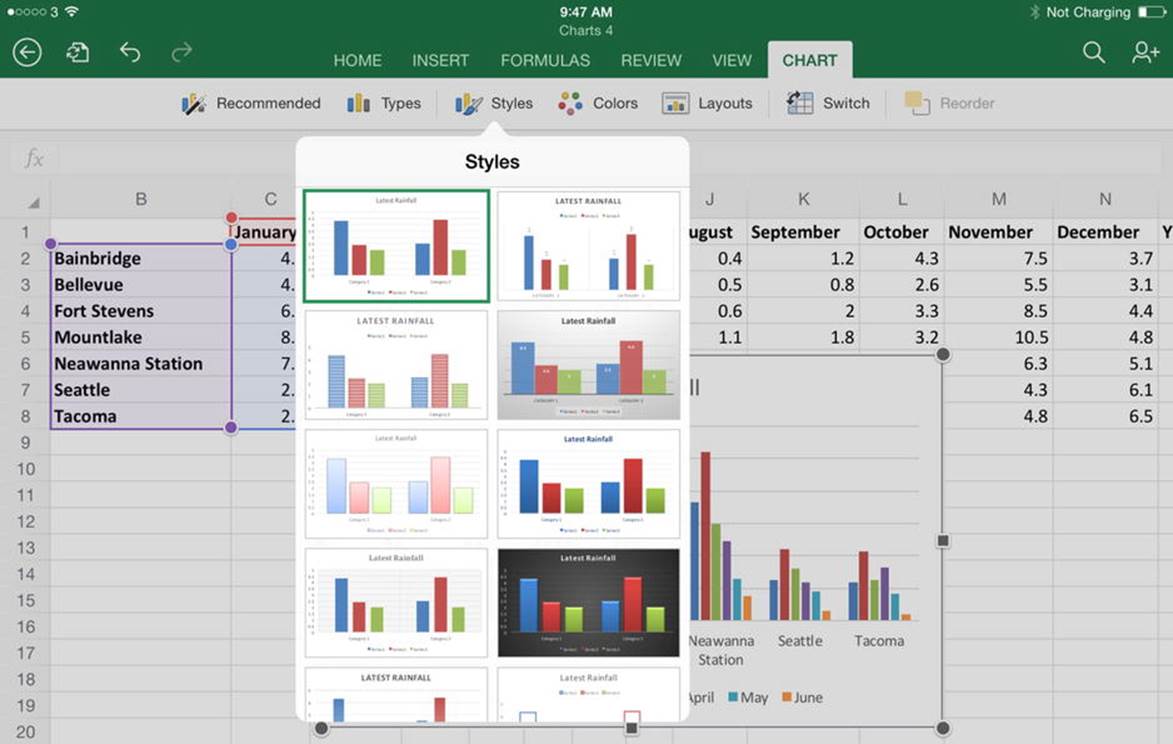Open the search magnifier icon
This screenshot has height=744, width=1173.
pos(1094,52)
